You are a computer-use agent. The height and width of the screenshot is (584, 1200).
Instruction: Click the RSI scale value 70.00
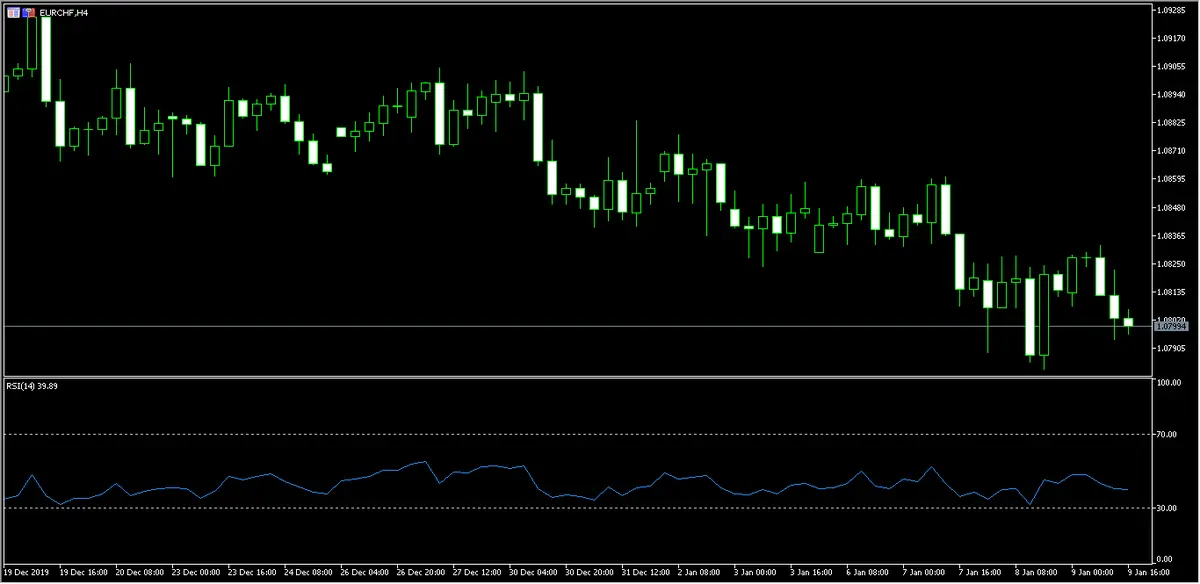[x=1167, y=434]
